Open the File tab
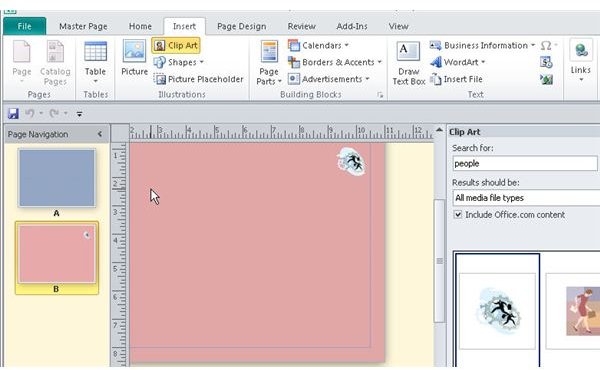 [x=24, y=26]
